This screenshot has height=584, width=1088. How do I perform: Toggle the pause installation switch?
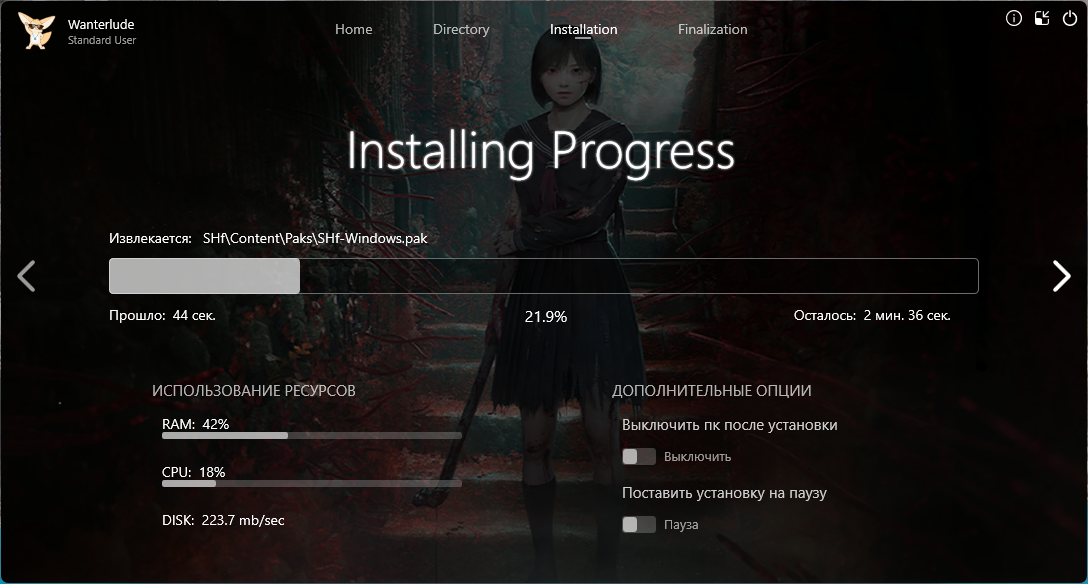coord(638,525)
